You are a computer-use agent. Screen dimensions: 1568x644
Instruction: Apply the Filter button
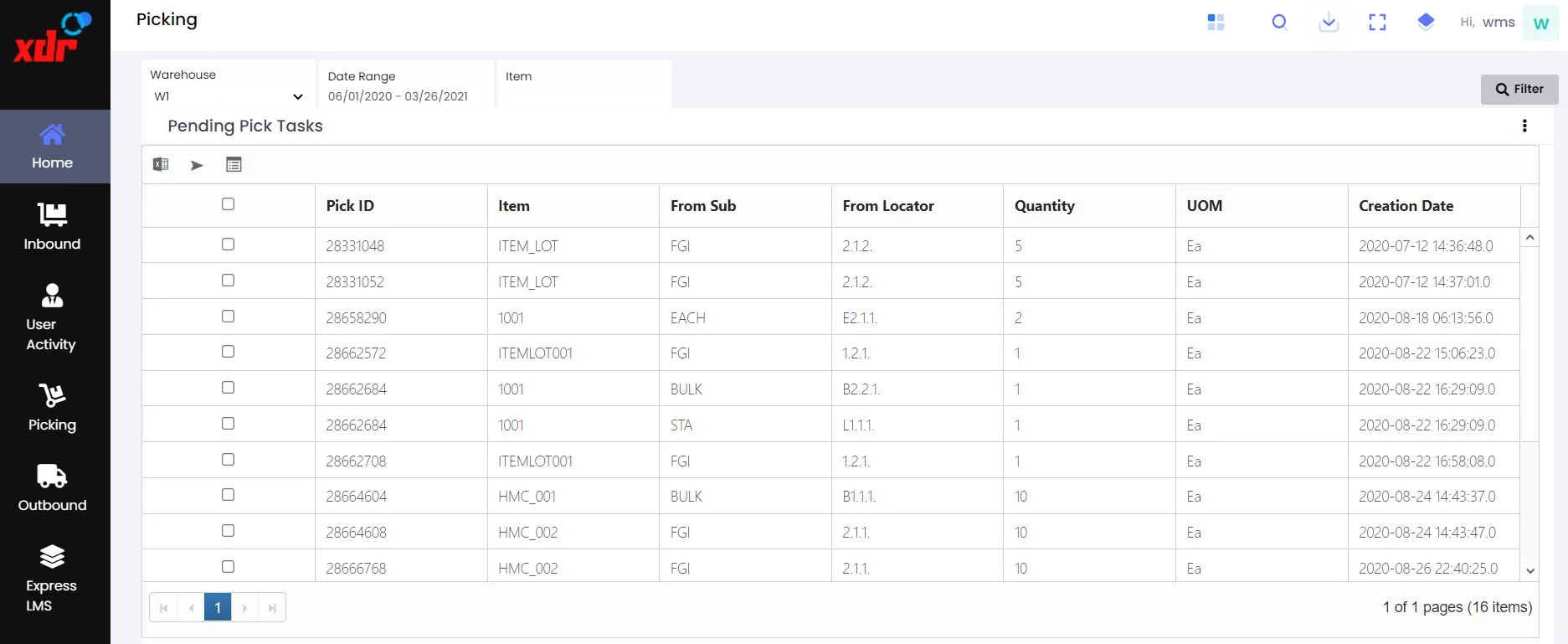(1519, 90)
